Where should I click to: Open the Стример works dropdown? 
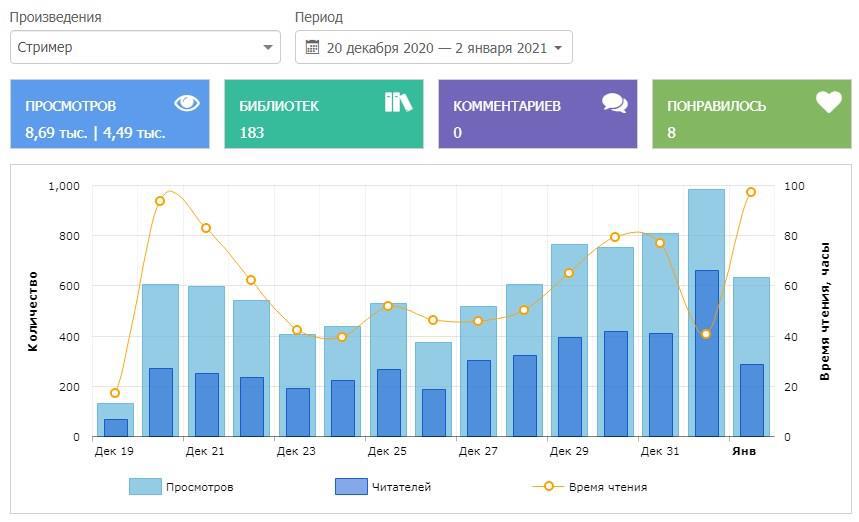[145, 47]
